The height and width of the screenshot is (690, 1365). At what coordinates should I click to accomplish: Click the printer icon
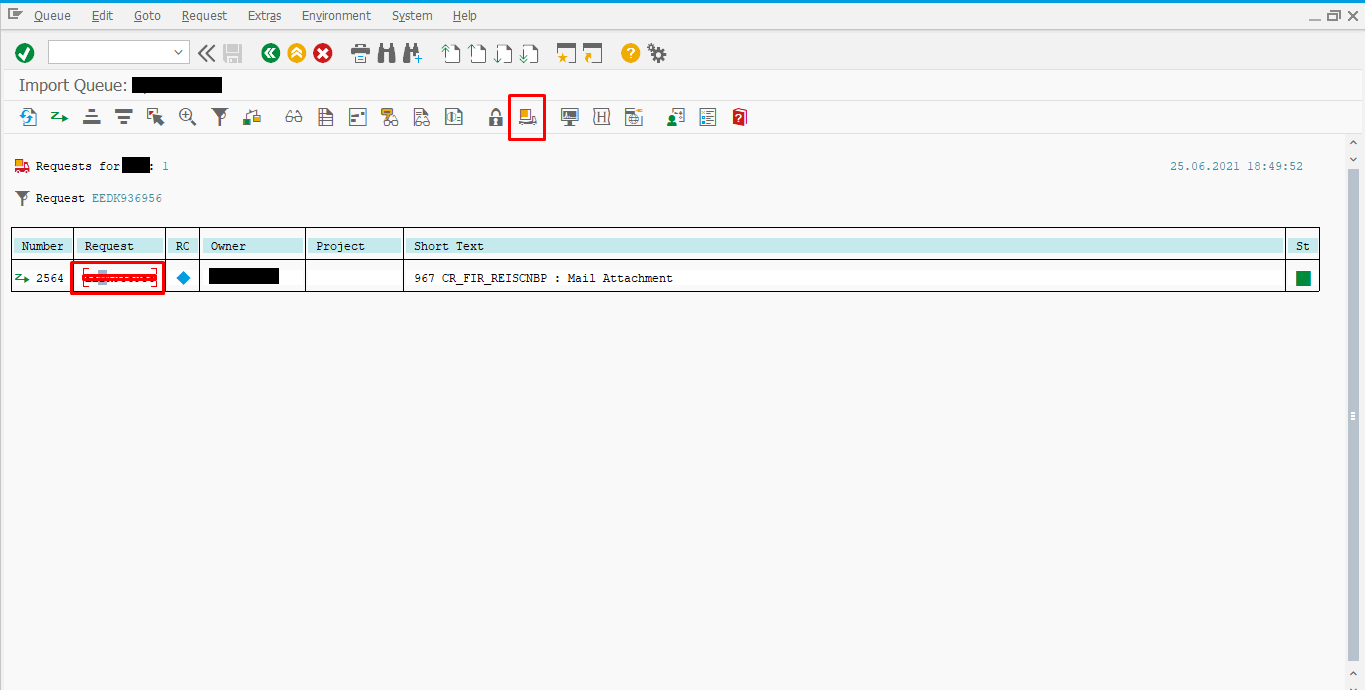(x=361, y=53)
